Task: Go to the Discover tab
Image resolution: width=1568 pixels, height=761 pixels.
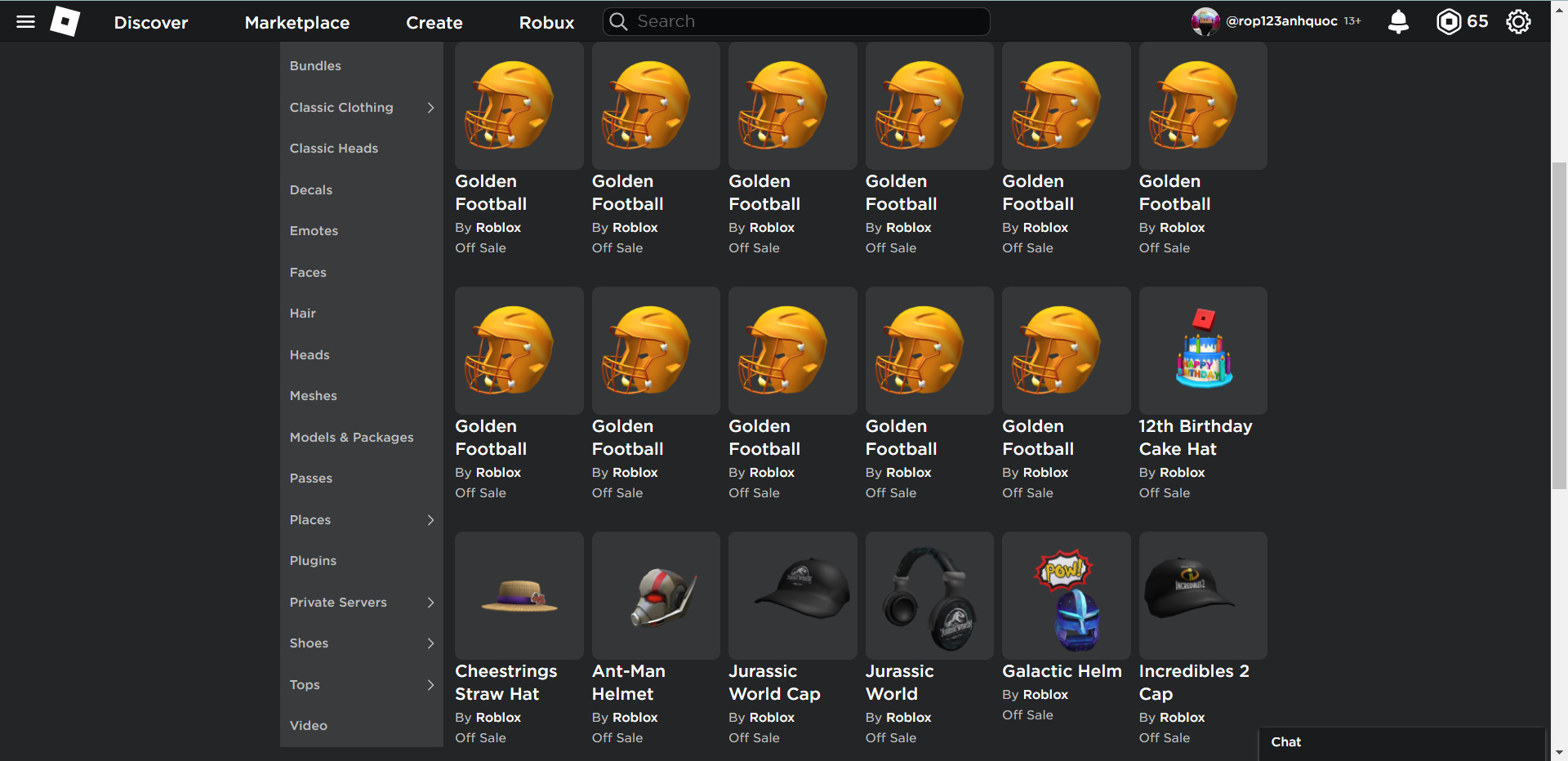Action: tap(151, 23)
